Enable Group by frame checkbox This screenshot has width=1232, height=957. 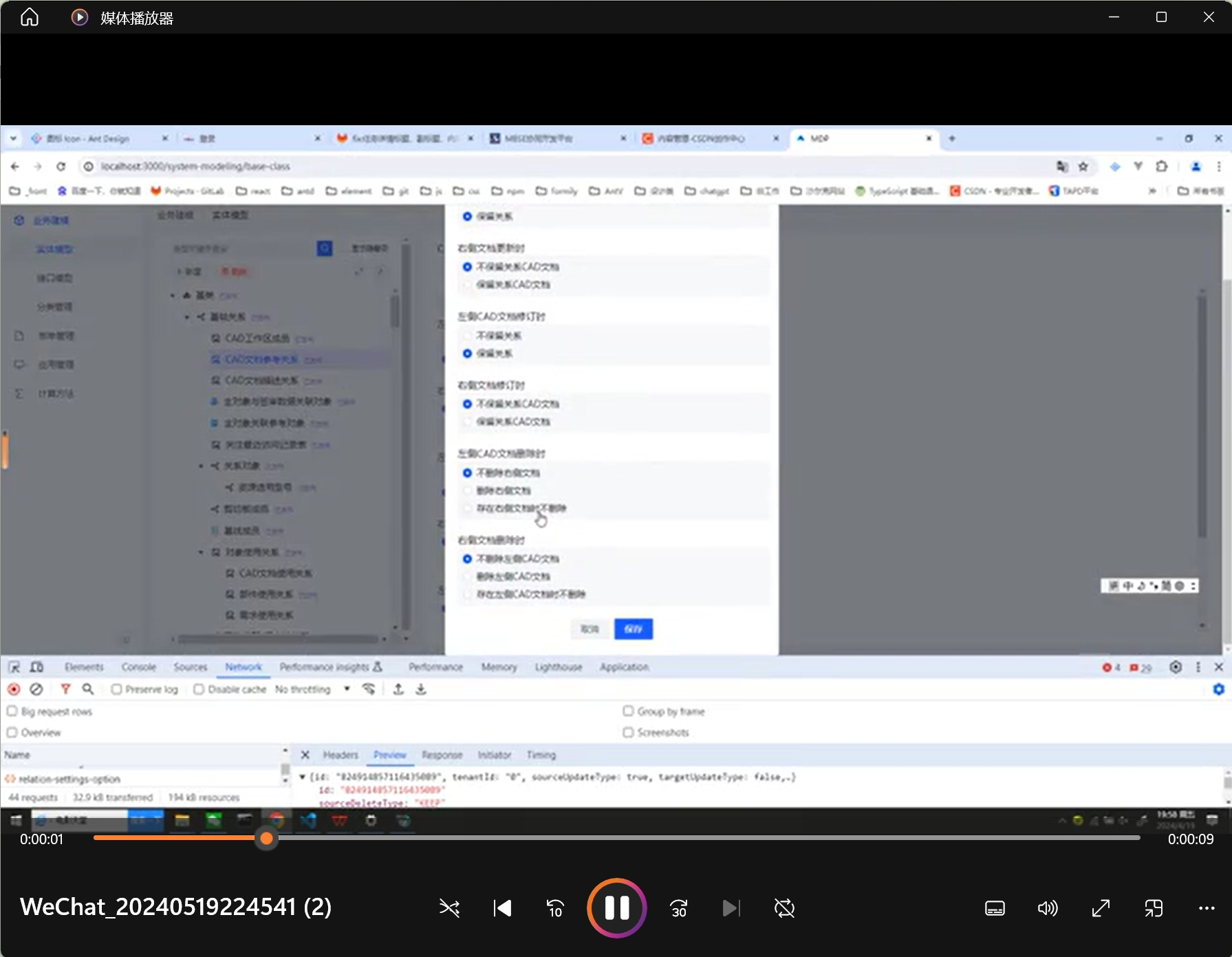(x=628, y=711)
